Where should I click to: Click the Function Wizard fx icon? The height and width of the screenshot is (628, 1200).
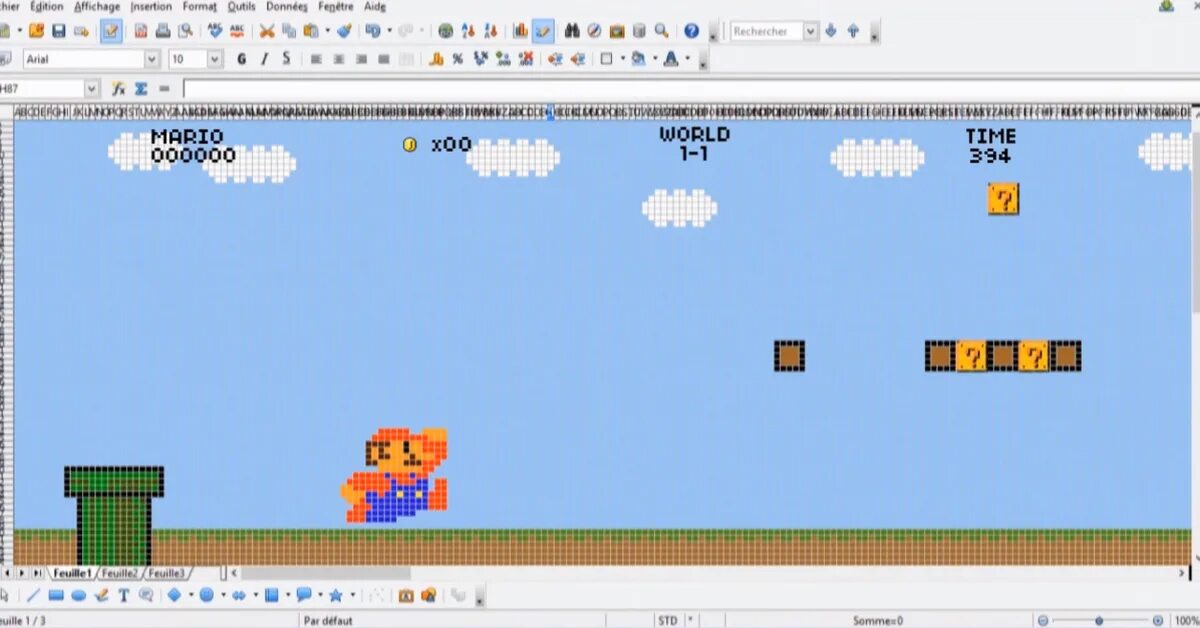pos(118,89)
